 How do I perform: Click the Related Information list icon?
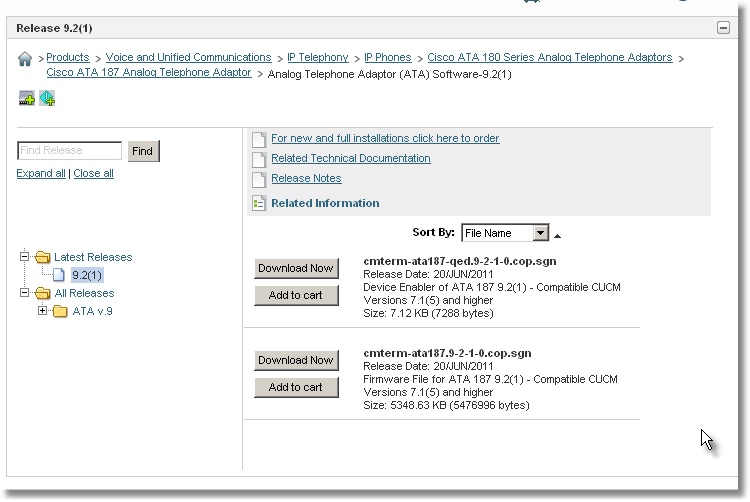(259, 203)
